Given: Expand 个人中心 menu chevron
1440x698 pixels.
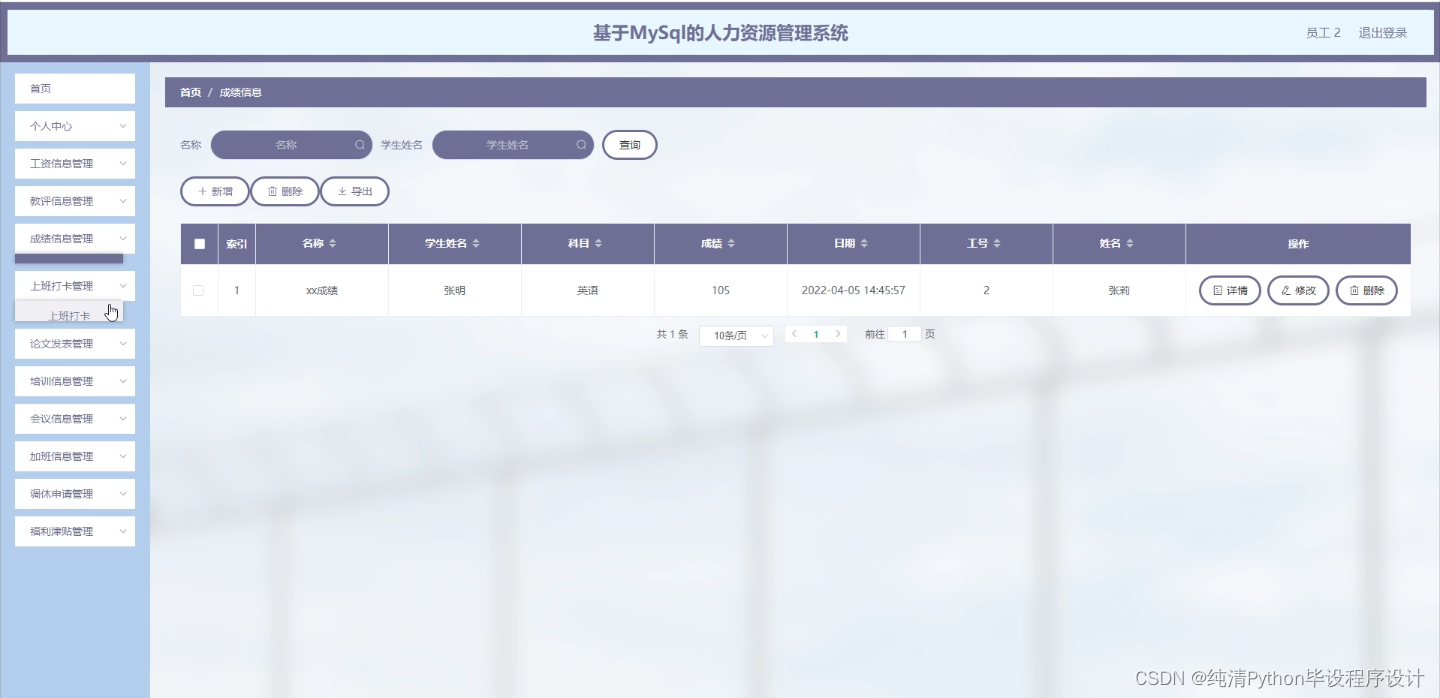Looking at the screenshot, I should coord(123,126).
